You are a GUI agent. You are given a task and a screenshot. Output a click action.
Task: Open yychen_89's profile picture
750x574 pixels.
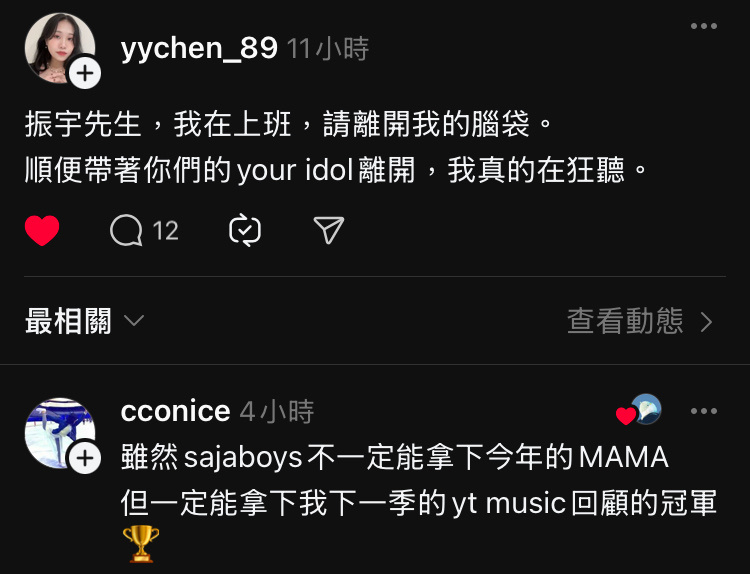click(x=60, y=48)
